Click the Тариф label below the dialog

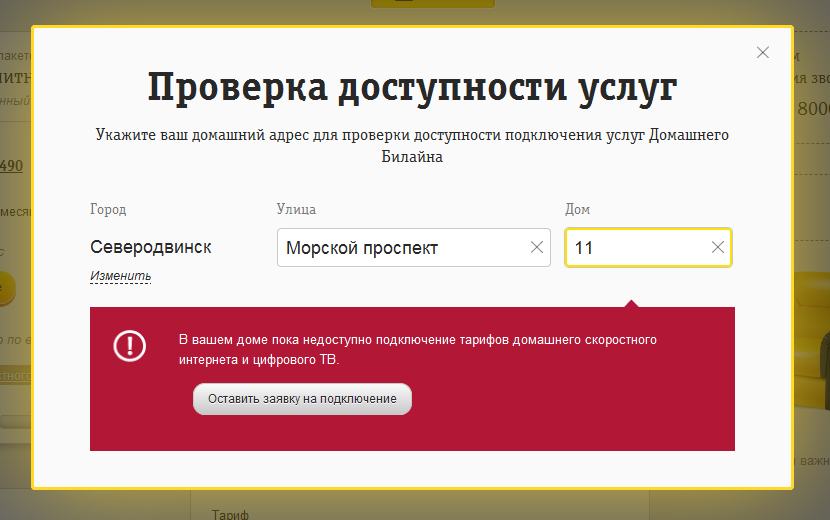(229, 514)
